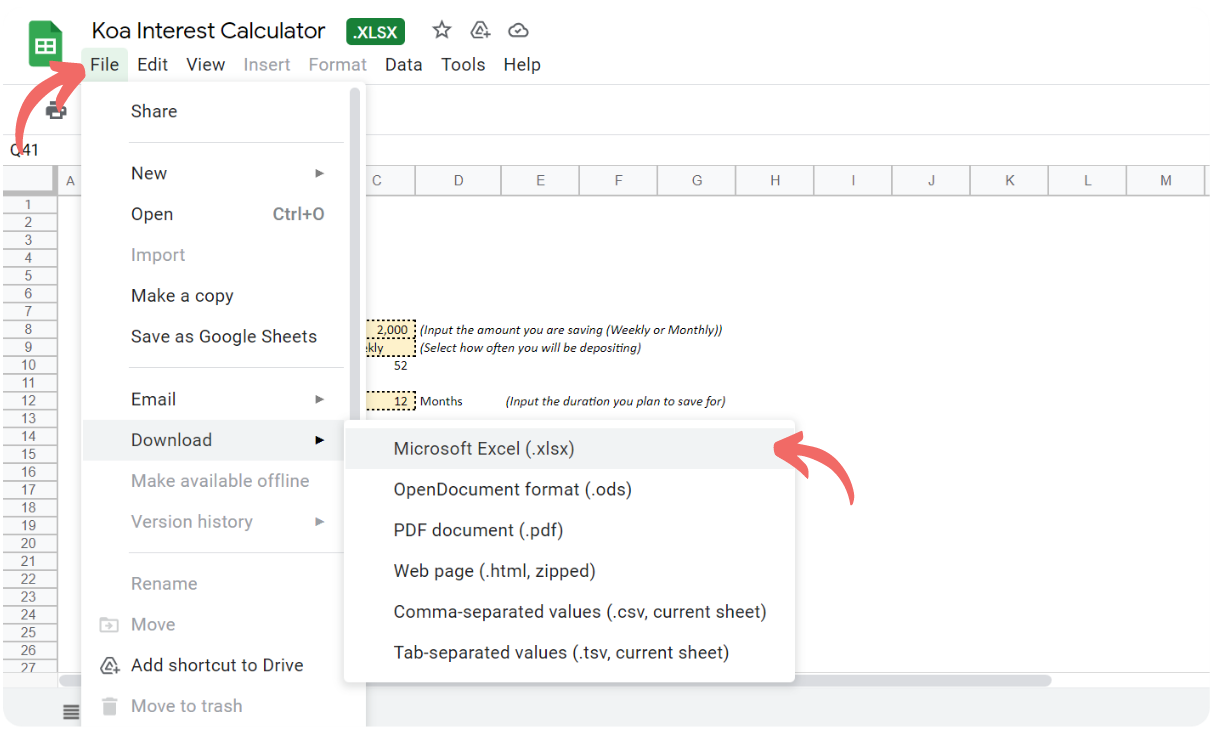Viewport: 1210px width, 732px height.
Task: Star the Koa Interest Calculator document
Action: tap(442, 30)
